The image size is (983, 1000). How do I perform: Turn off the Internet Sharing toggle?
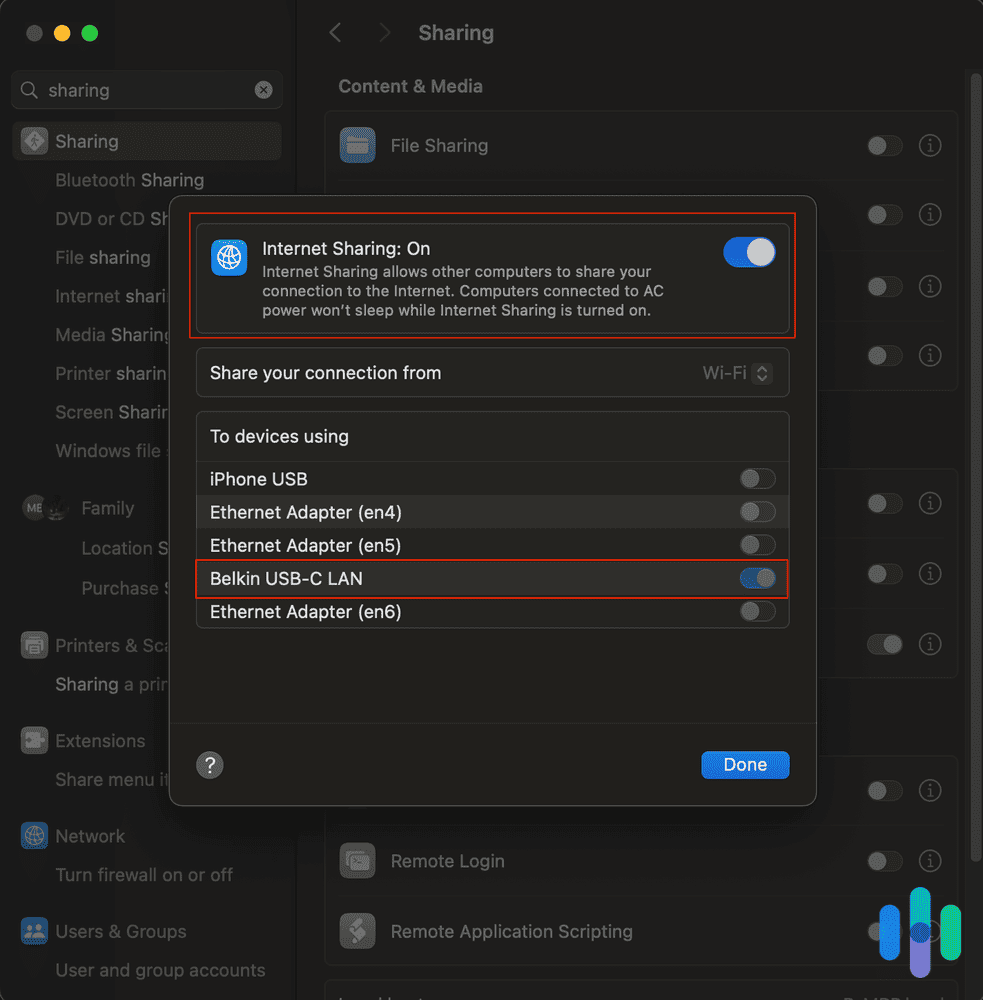pyautogui.click(x=749, y=252)
